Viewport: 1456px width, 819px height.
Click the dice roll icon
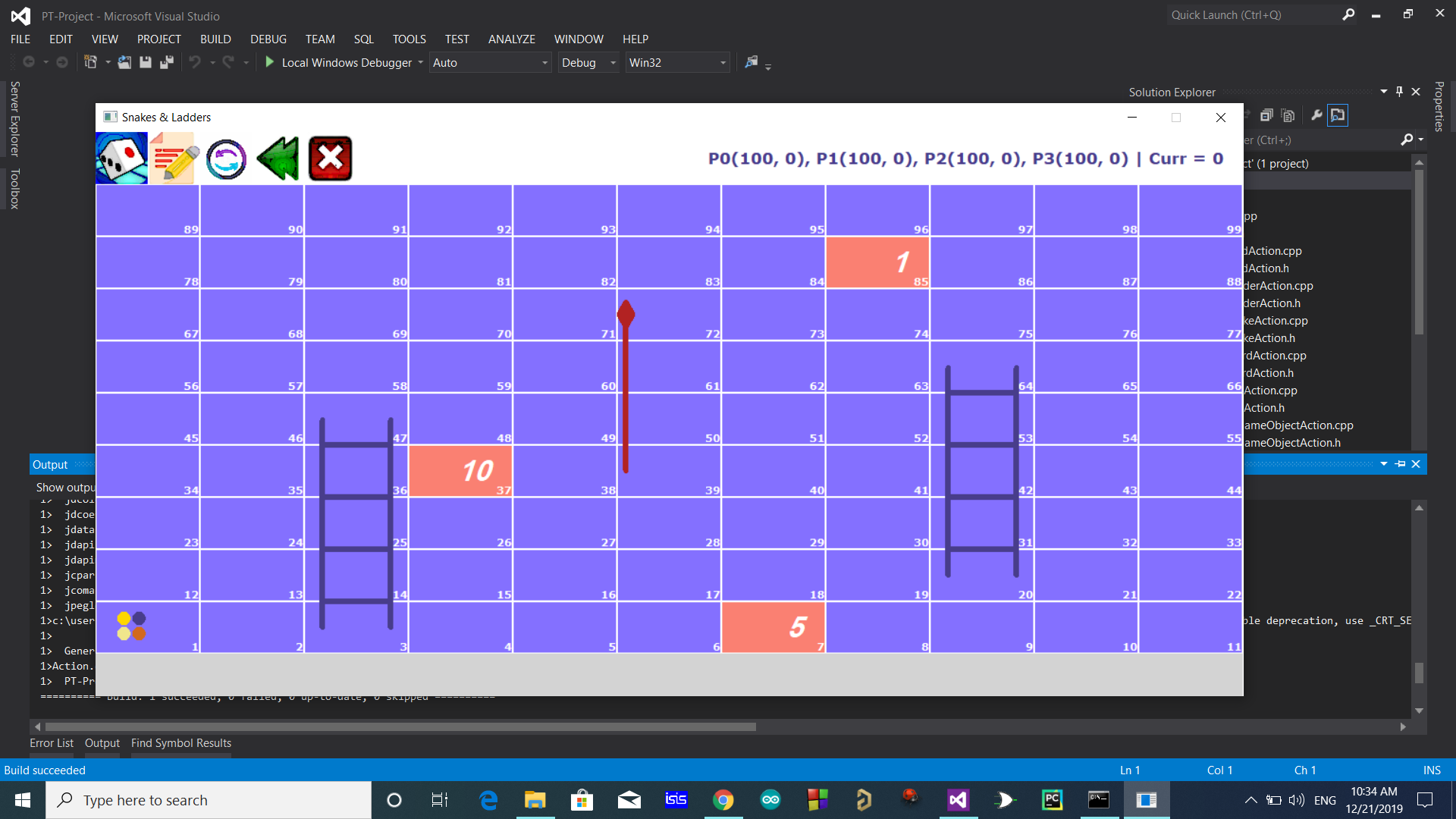click(x=121, y=158)
